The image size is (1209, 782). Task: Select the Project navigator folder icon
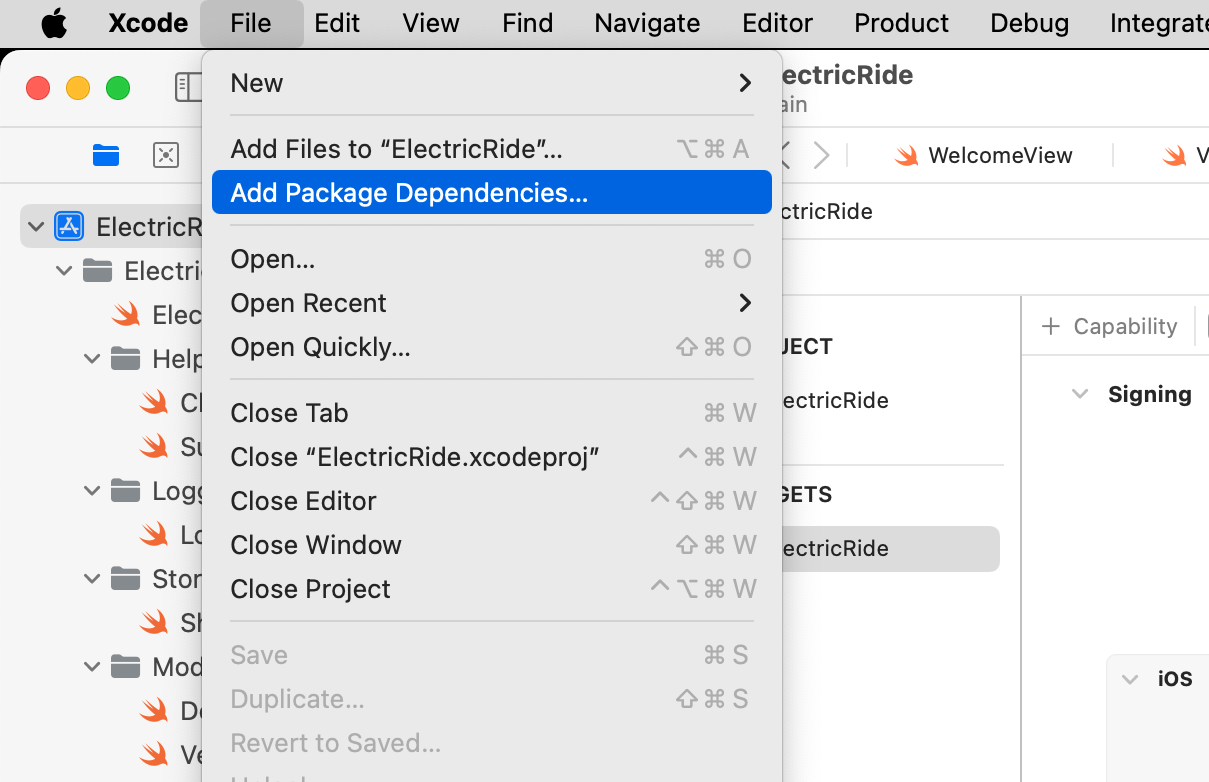[x=105, y=155]
